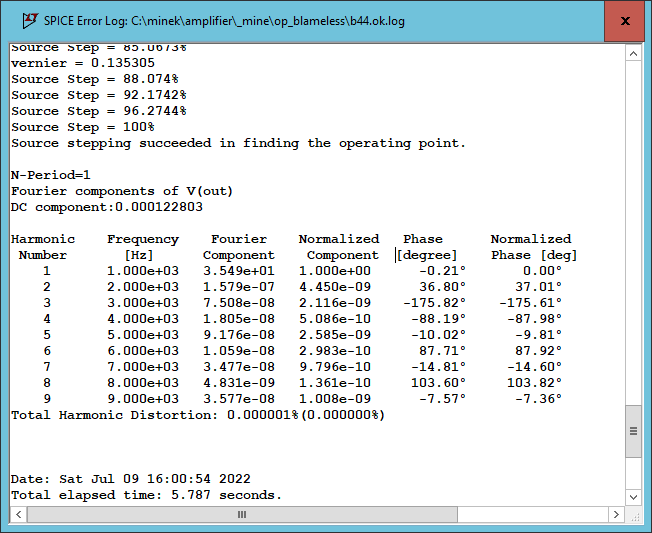Click the 'Source Step = 92.1742%' line

click(99, 95)
